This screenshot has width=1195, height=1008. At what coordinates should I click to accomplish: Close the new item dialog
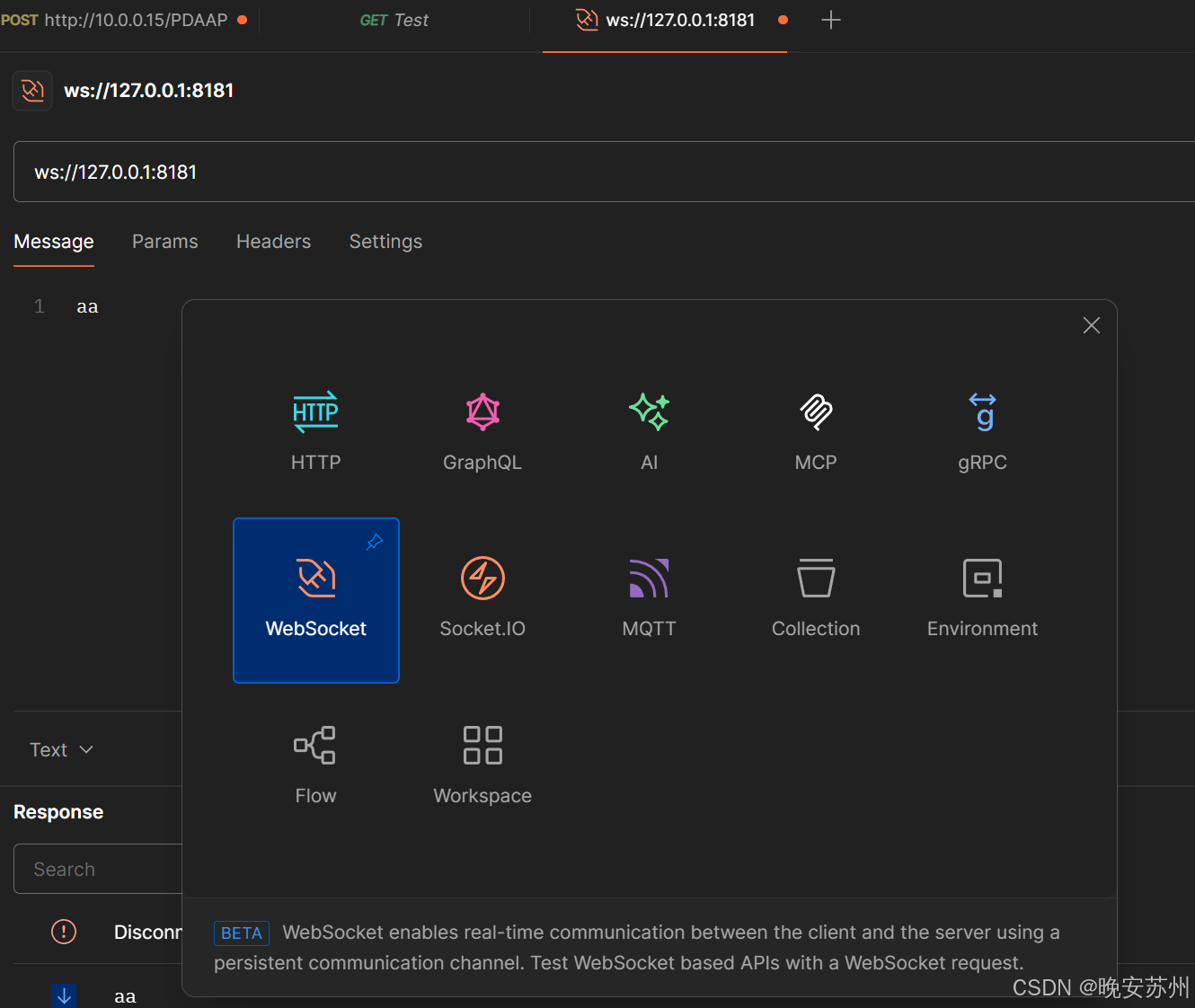(1091, 325)
